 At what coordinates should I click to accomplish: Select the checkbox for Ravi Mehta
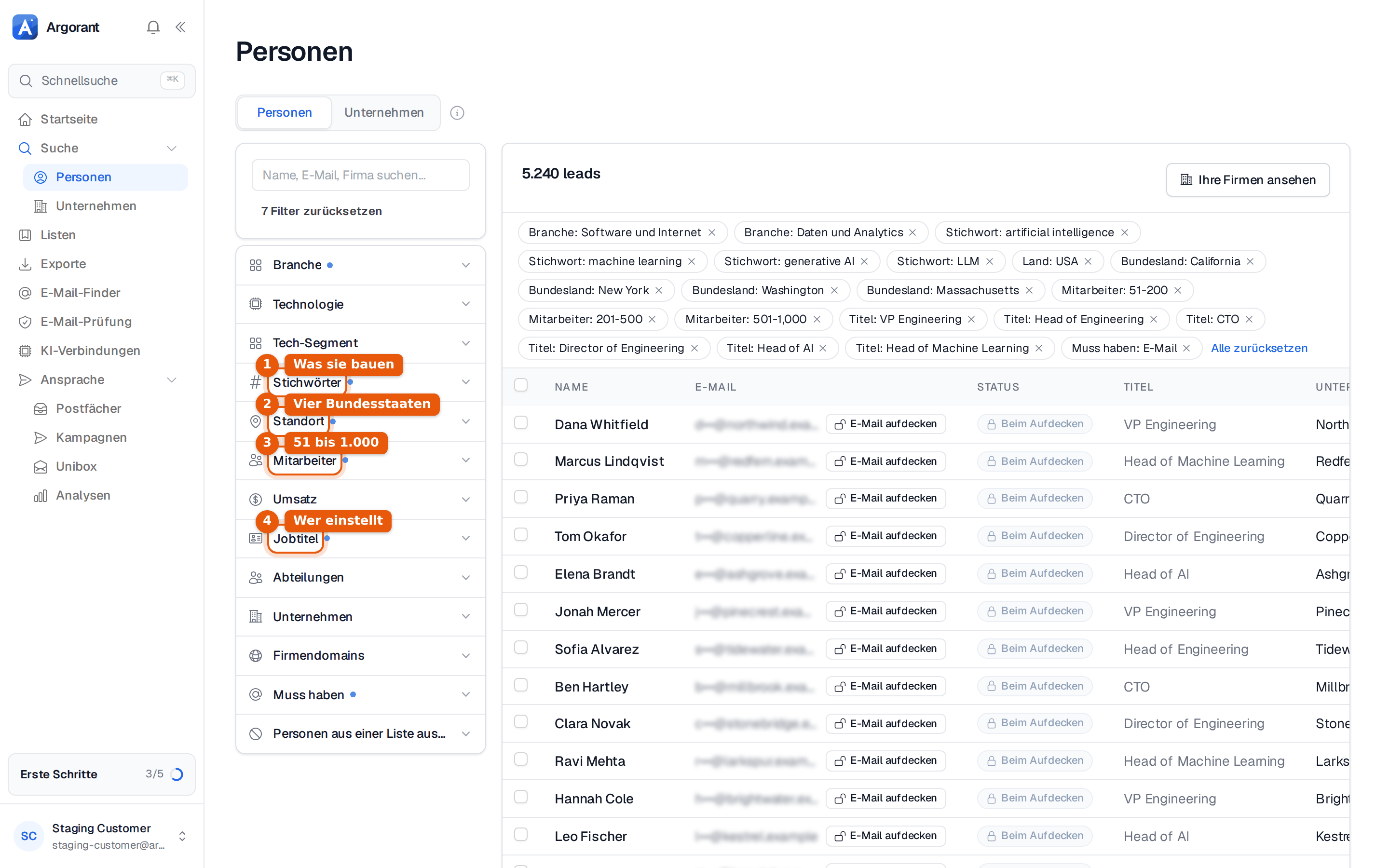coord(520,759)
